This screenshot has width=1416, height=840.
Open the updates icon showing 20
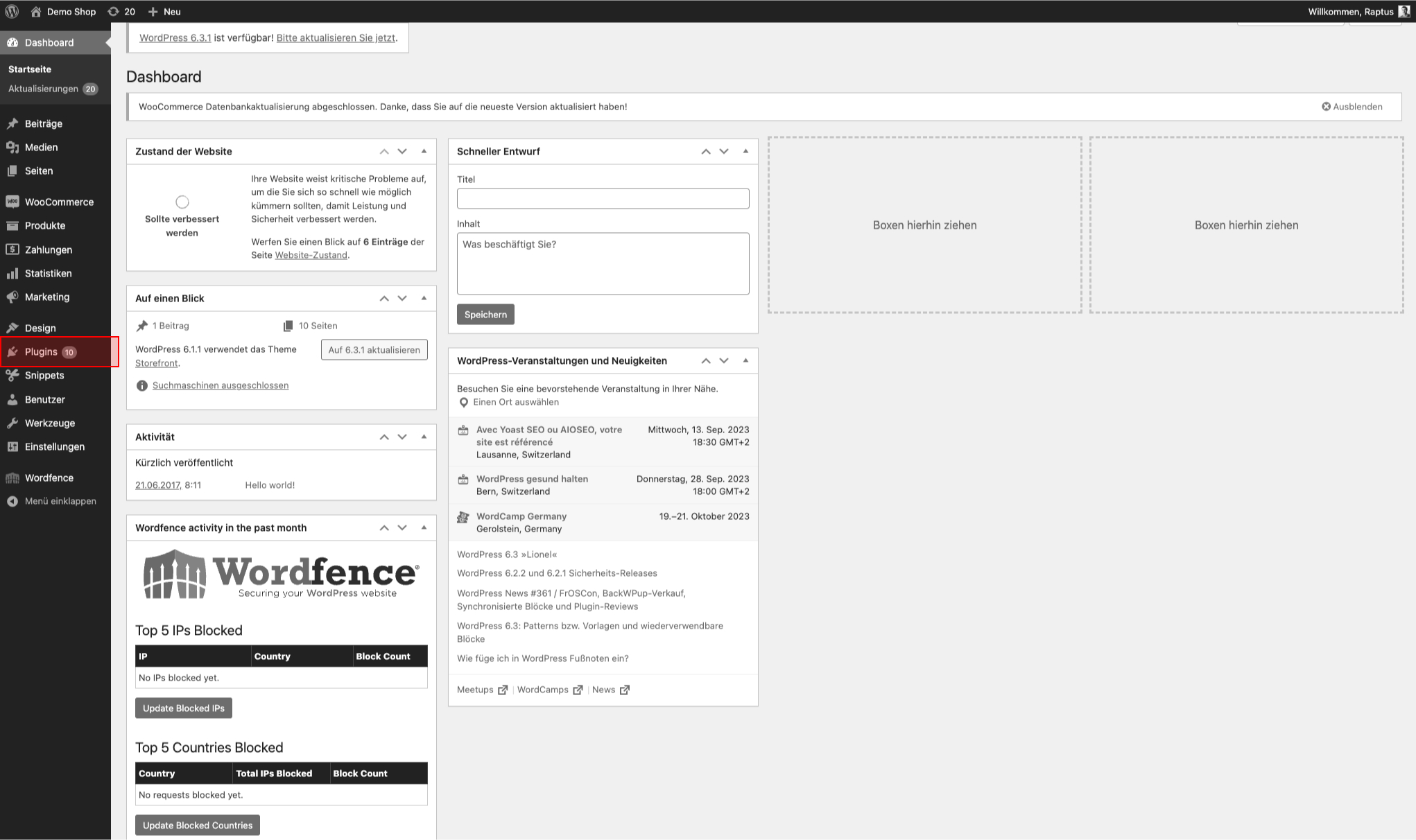(121, 11)
